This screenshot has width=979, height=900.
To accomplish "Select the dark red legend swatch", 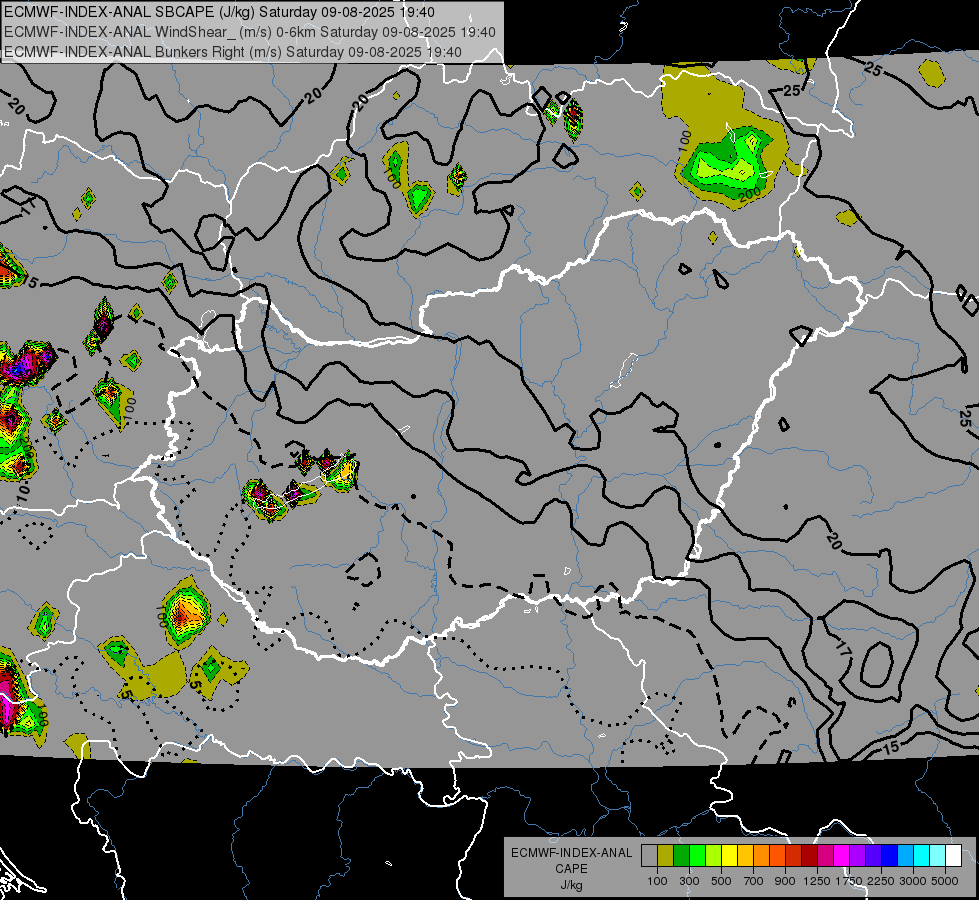I will point(809,855).
